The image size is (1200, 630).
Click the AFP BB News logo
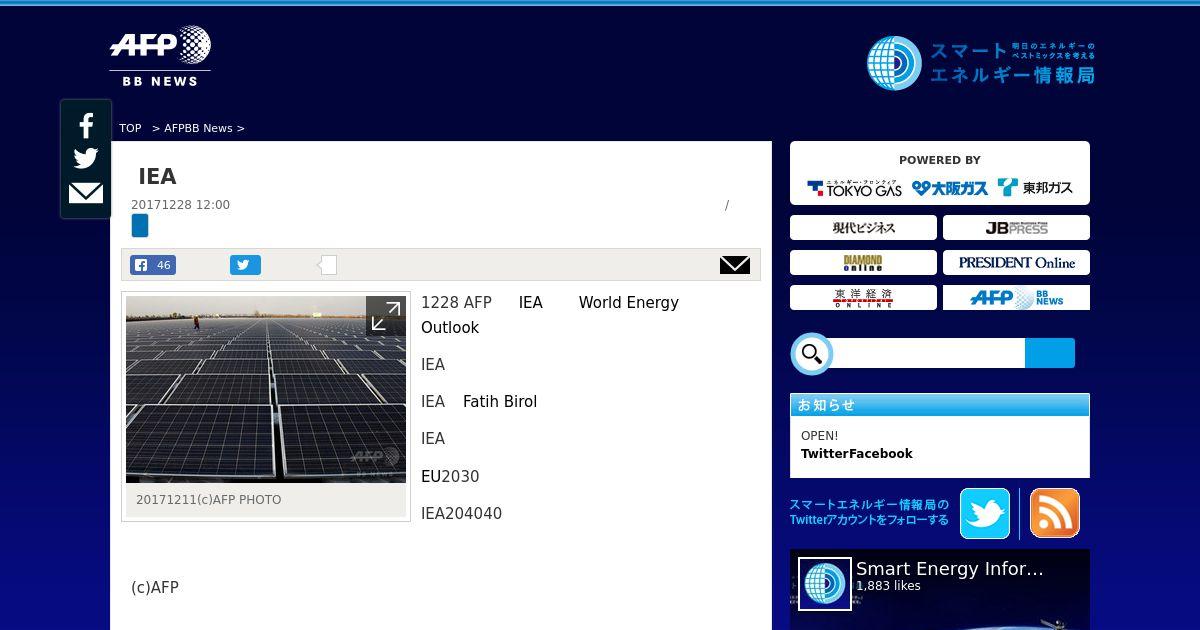[160, 56]
